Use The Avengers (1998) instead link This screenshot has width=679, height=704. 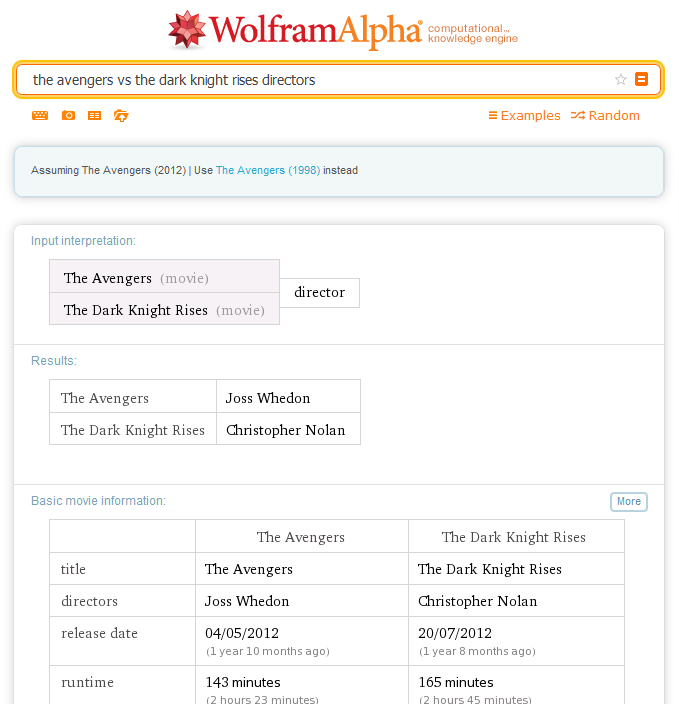[x=268, y=170]
